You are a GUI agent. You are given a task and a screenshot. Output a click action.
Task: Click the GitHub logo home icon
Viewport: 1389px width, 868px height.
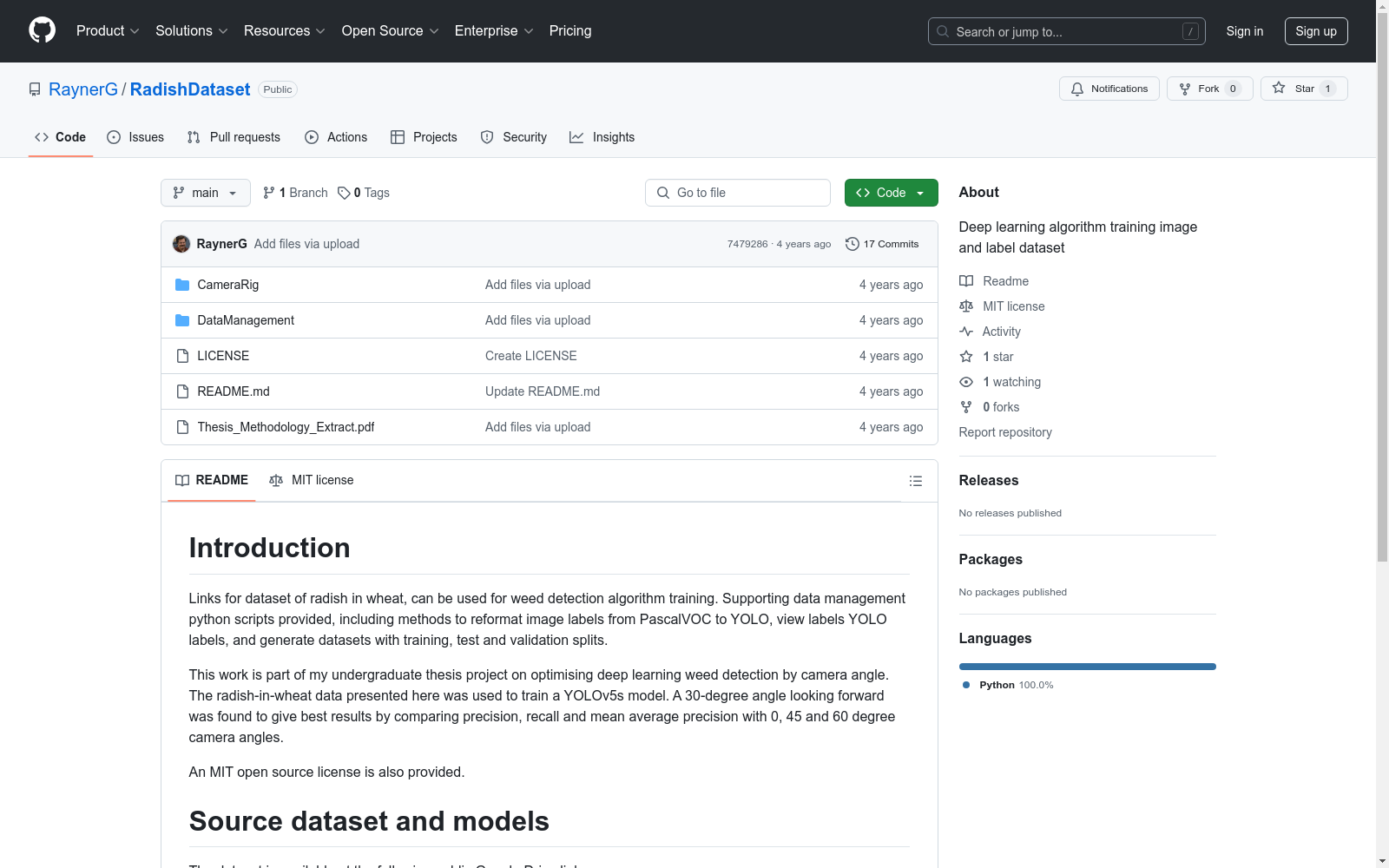(42, 30)
